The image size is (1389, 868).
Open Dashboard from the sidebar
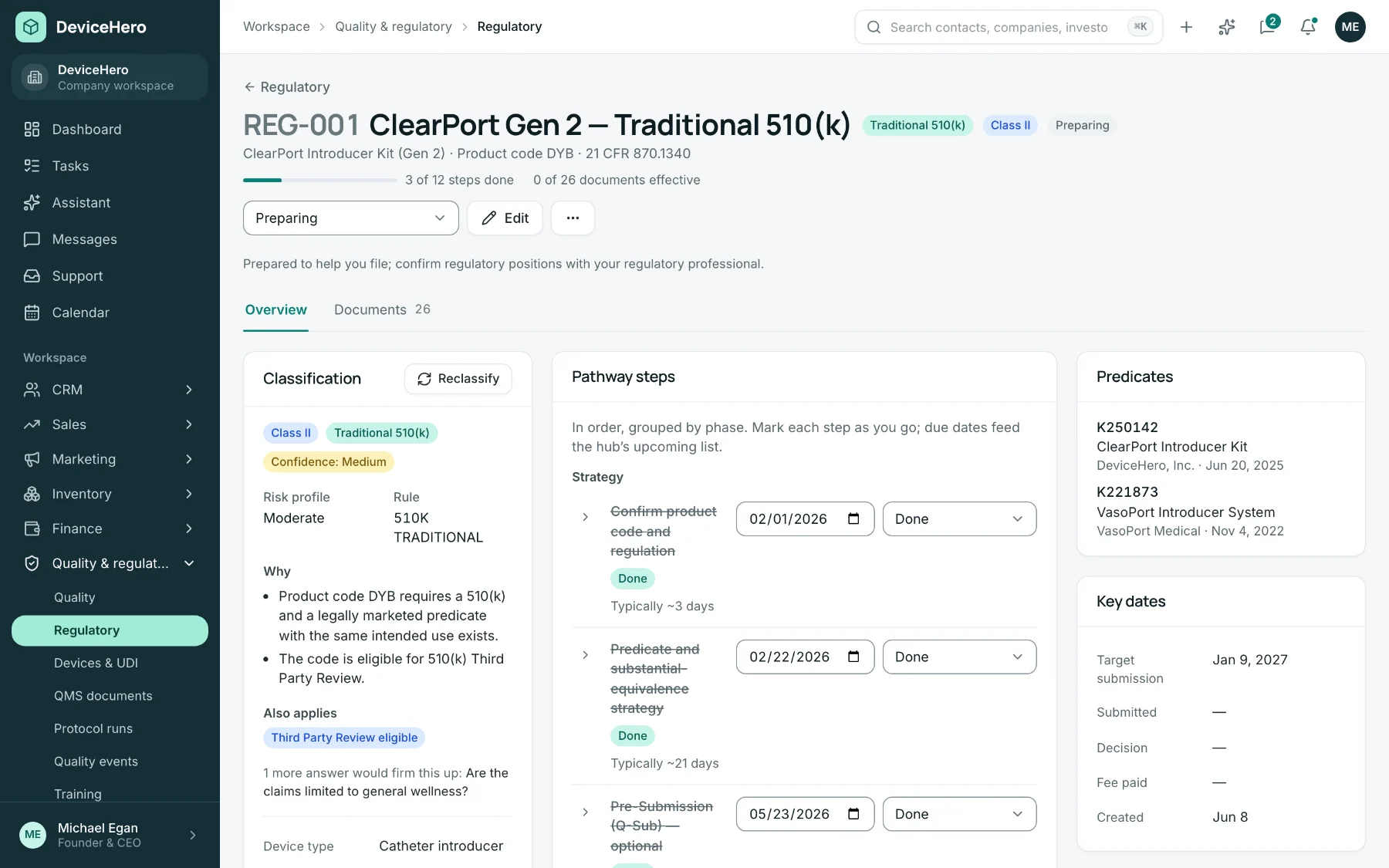click(110, 129)
